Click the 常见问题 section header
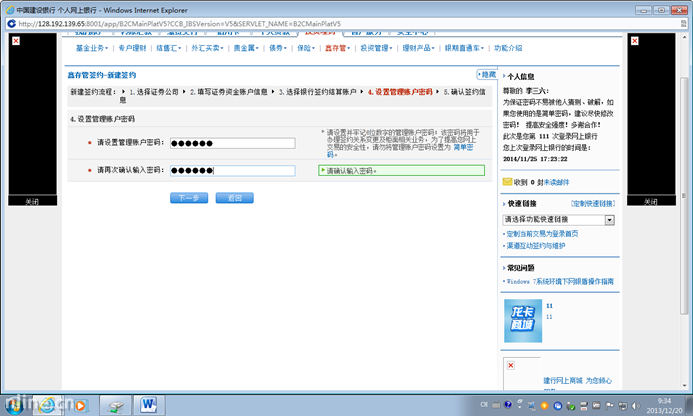693x416 pixels. (520, 268)
